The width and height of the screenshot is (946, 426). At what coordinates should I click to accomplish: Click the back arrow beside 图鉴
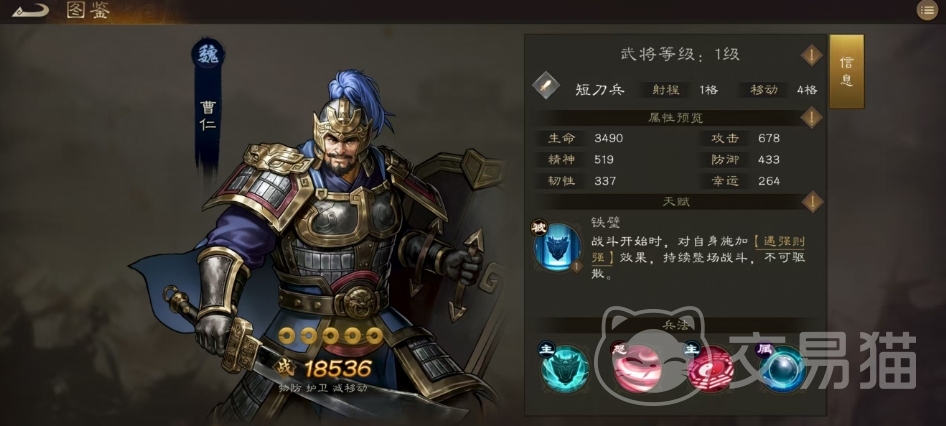[x=30, y=10]
